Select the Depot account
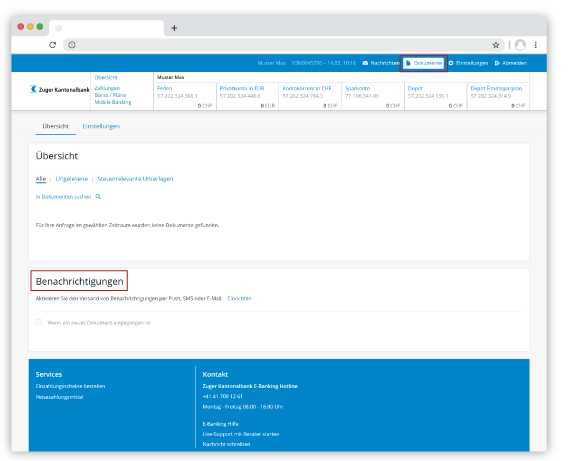This screenshot has height=461, width=574. click(x=436, y=96)
